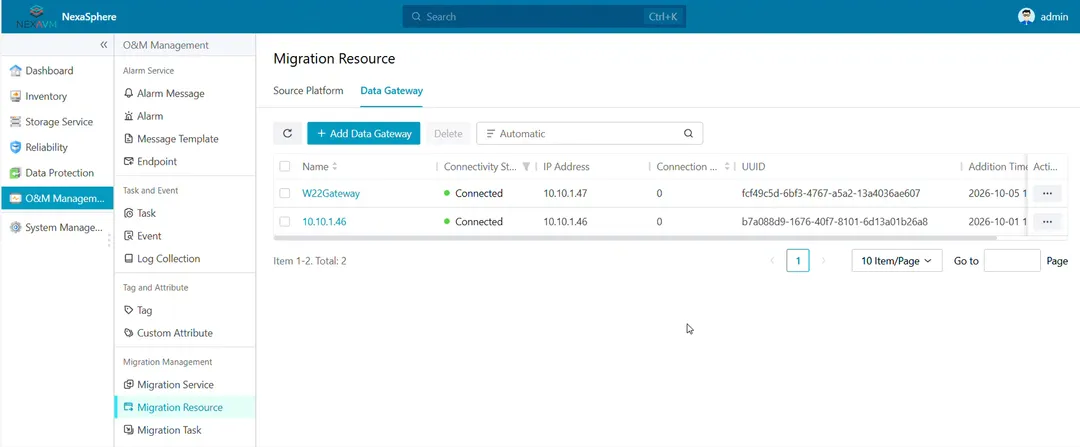Click the table's horizontal scrollbar
Image resolution: width=1080 pixels, height=447 pixels.
coord(635,238)
